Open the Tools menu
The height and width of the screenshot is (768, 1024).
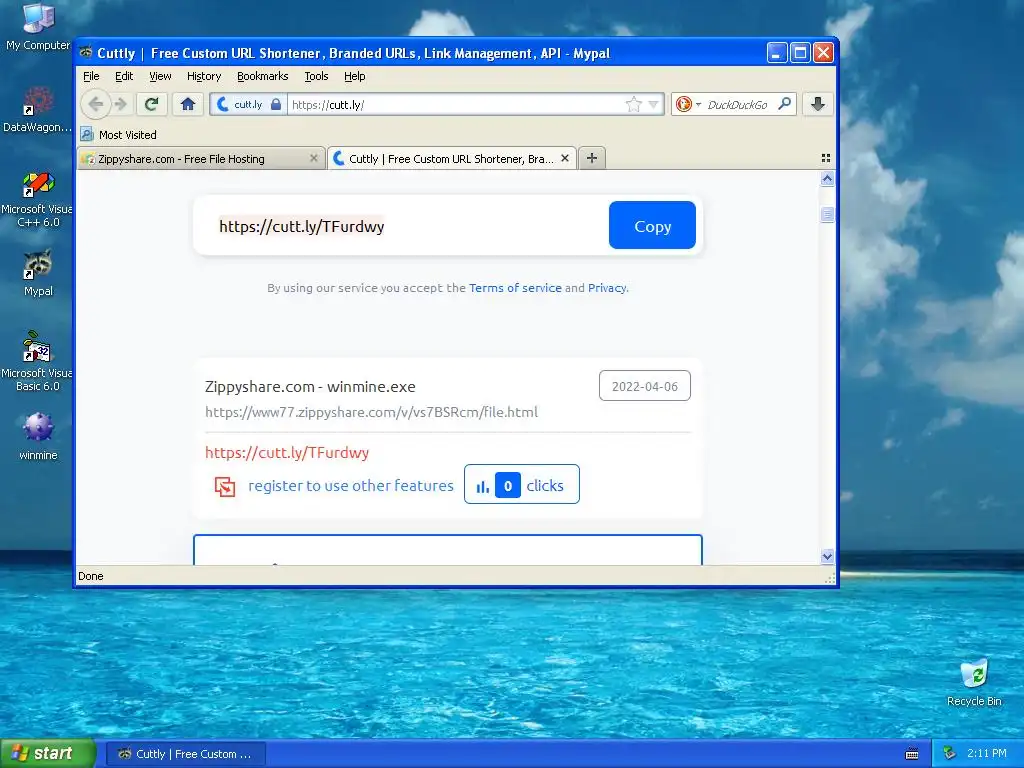316,76
